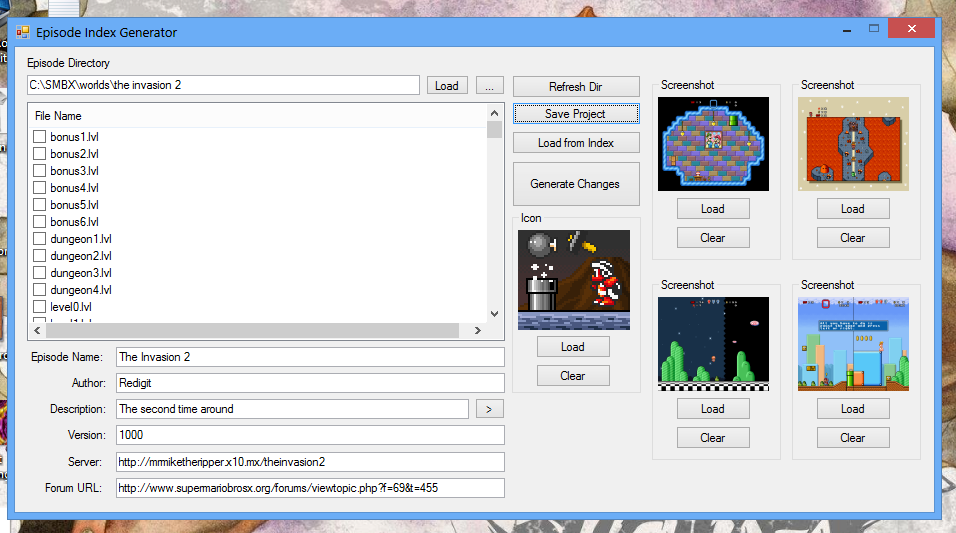Click the night sky level screenshot thumbnail
The height and width of the screenshot is (533, 956).
tap(713, 344)
